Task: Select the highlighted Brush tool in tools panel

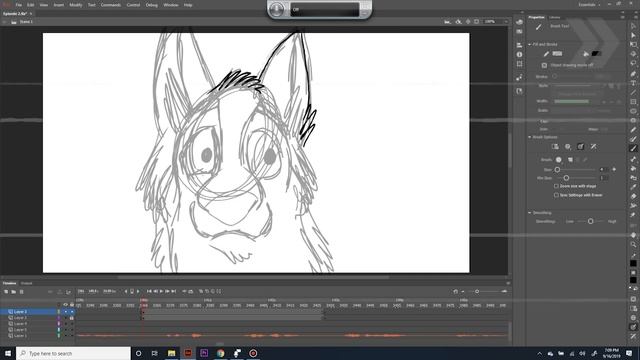Action: [x=633, y=149]
